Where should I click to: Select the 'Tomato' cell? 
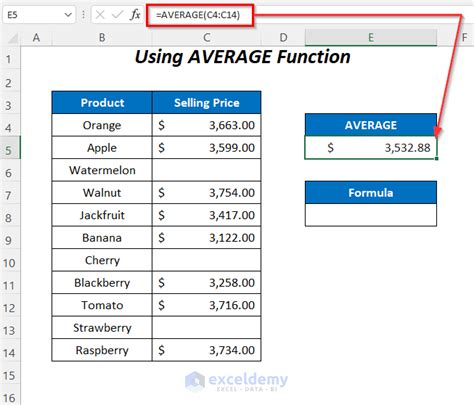[102, 305]
